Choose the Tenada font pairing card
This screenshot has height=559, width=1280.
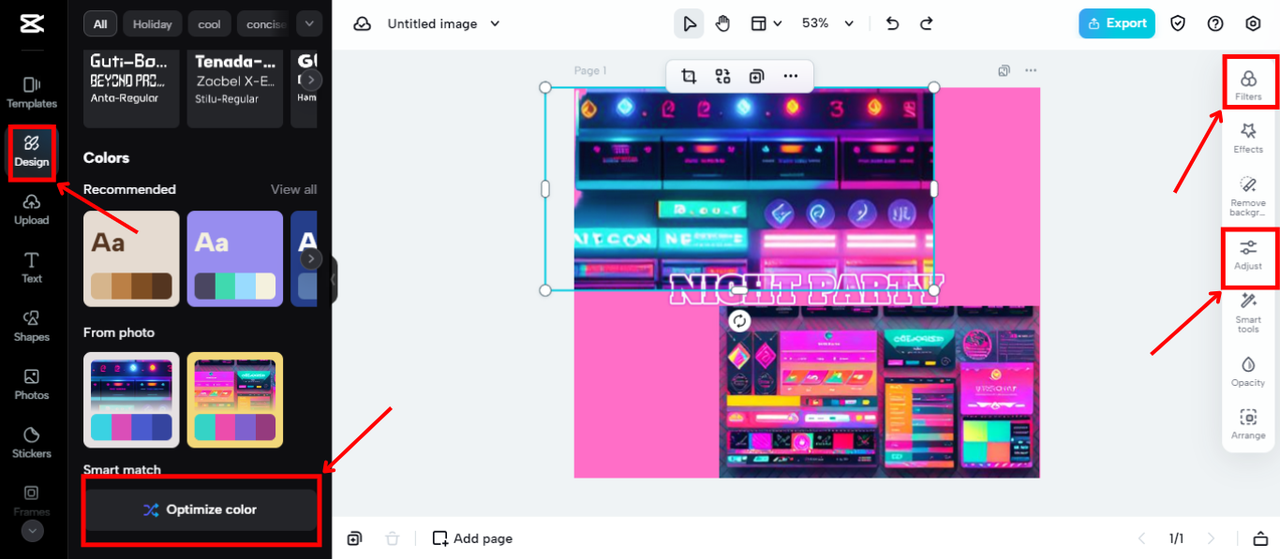click(235, 88)
